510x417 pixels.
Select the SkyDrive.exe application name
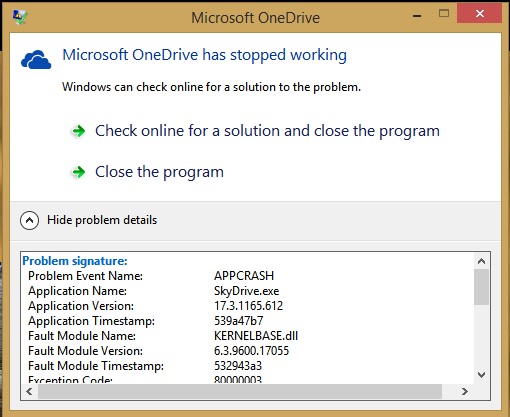247,291
